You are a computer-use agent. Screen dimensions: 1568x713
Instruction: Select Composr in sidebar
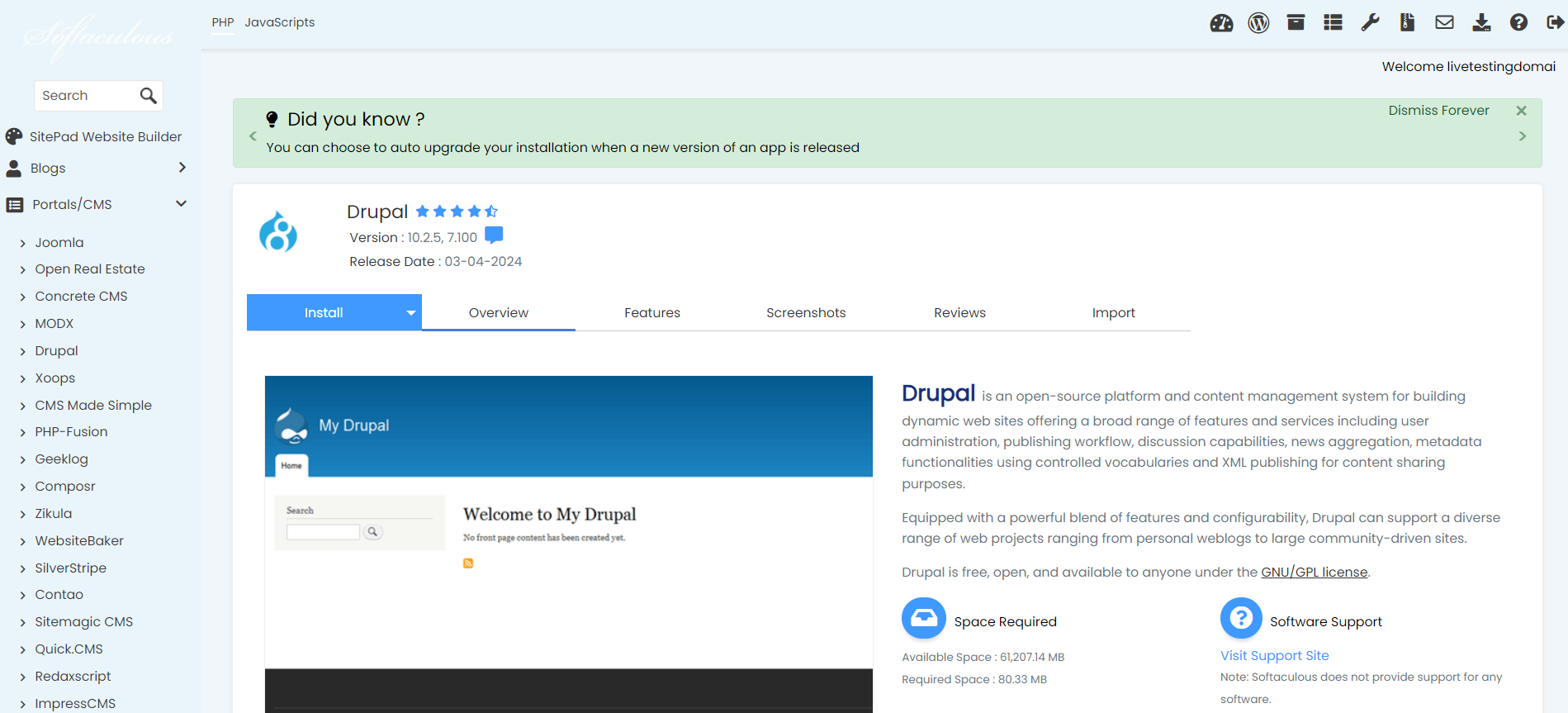(x=65, y=487)
